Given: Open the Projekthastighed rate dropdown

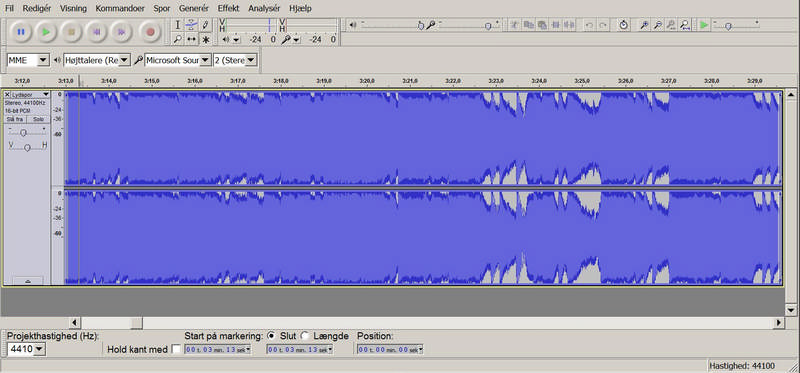Looking at the screenshot, I should click(26, 350).
